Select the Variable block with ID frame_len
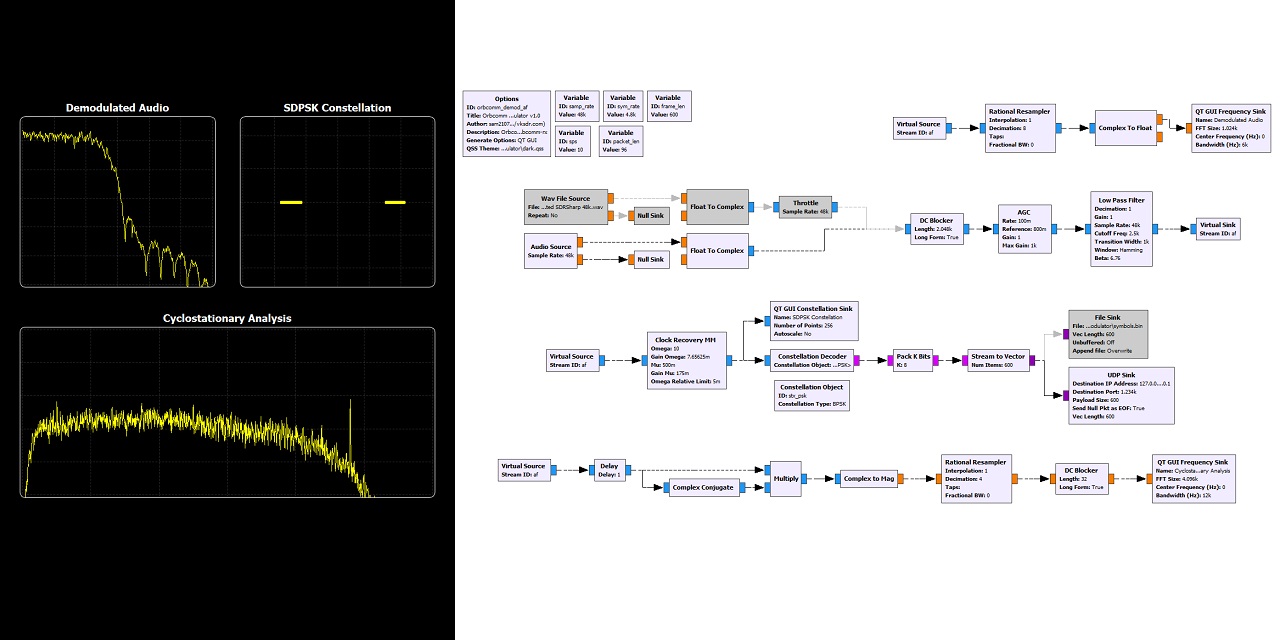The height and width of the screenshot is (640, 1280). pyautogui.click(x=668, y=106)
